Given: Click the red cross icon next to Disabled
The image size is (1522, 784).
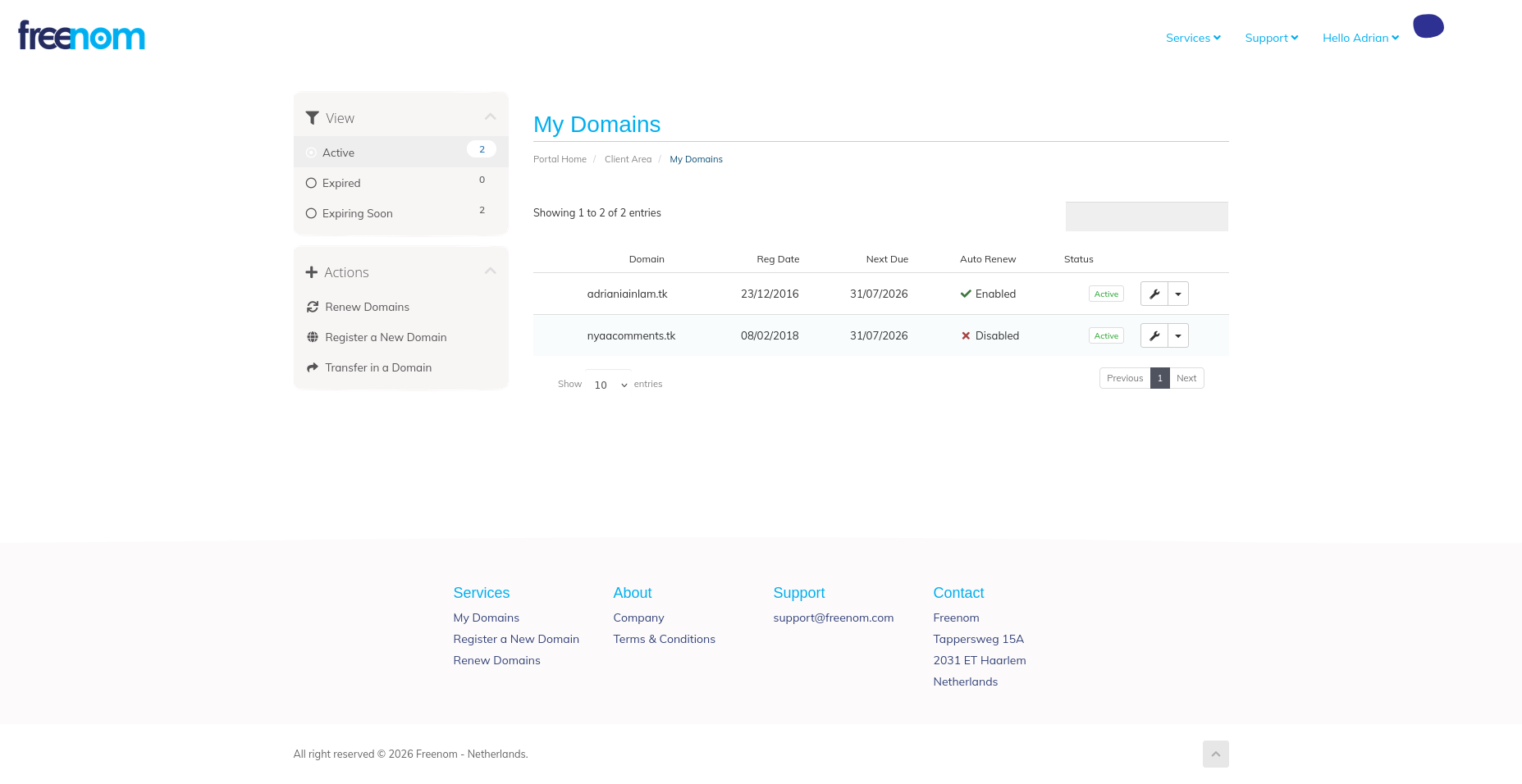Looking at the screenshot, I should 966,335.
